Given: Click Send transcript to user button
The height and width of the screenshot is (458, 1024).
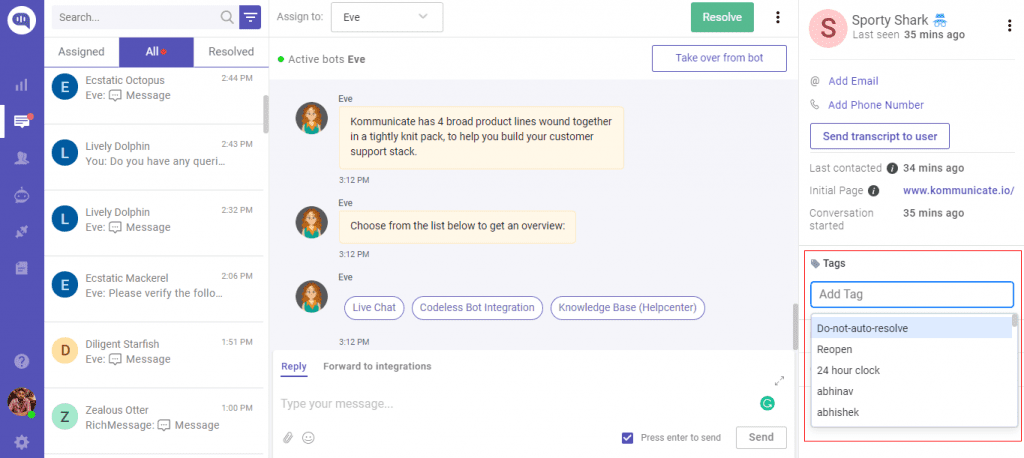Looking at the screenshot, I should (x=880, y=137).
